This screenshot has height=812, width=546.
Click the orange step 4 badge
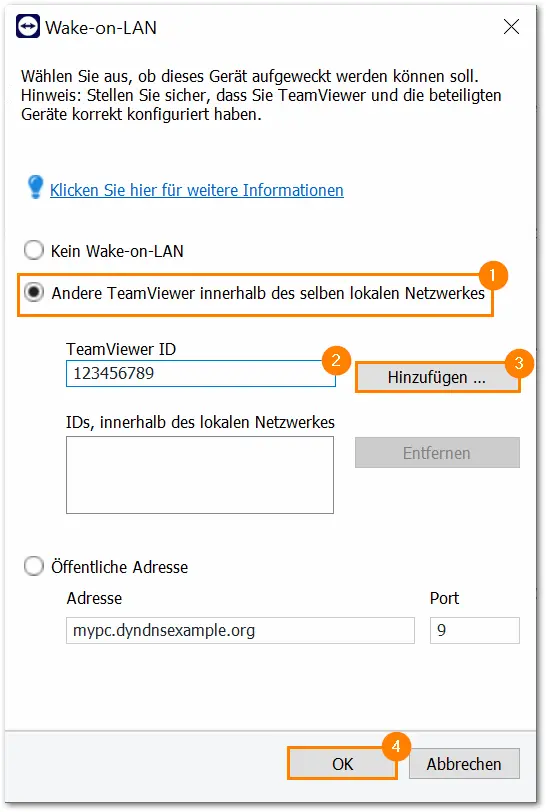[396, 746]
